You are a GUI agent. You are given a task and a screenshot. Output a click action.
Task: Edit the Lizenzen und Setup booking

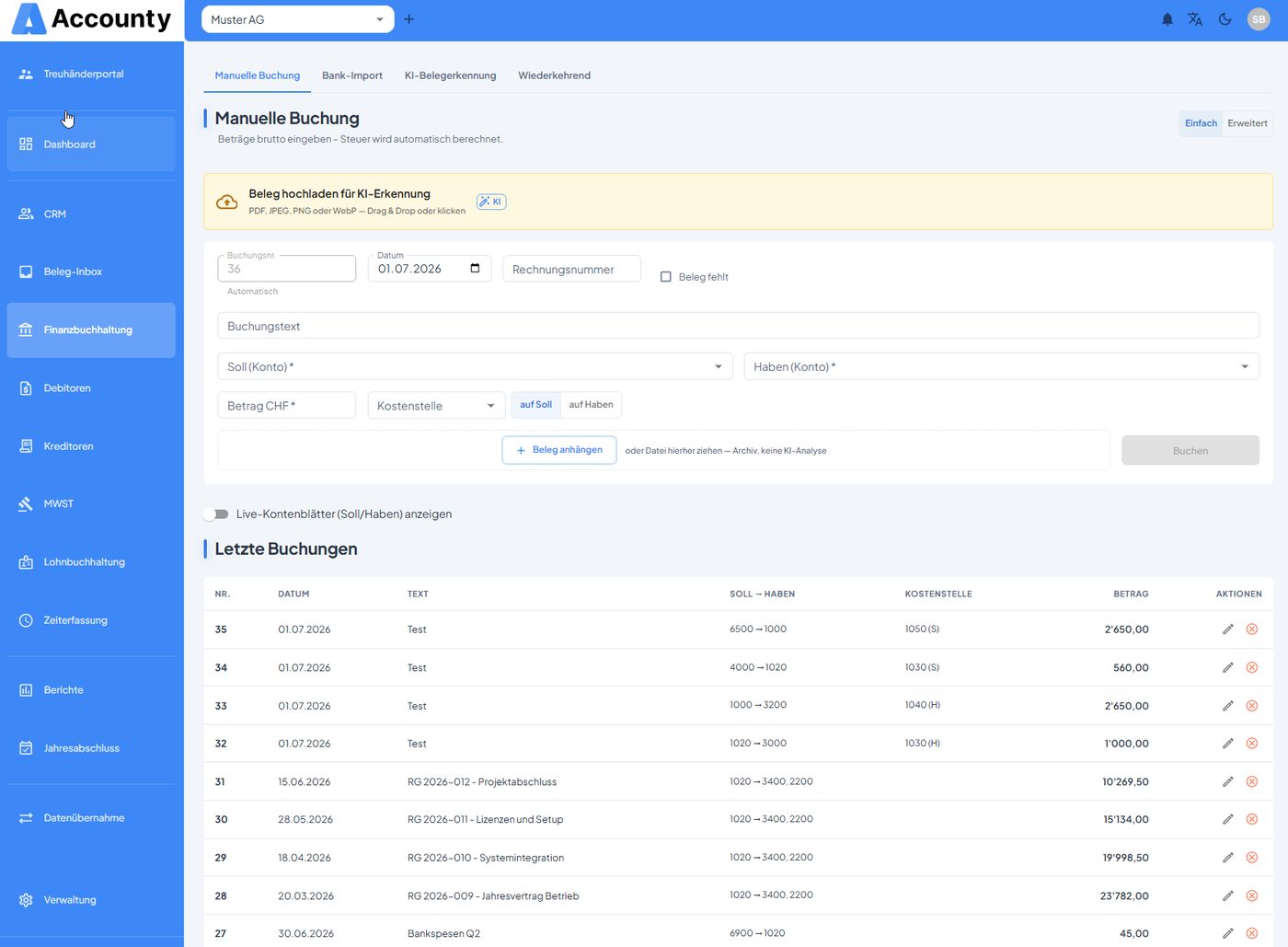pos(1227,819)
